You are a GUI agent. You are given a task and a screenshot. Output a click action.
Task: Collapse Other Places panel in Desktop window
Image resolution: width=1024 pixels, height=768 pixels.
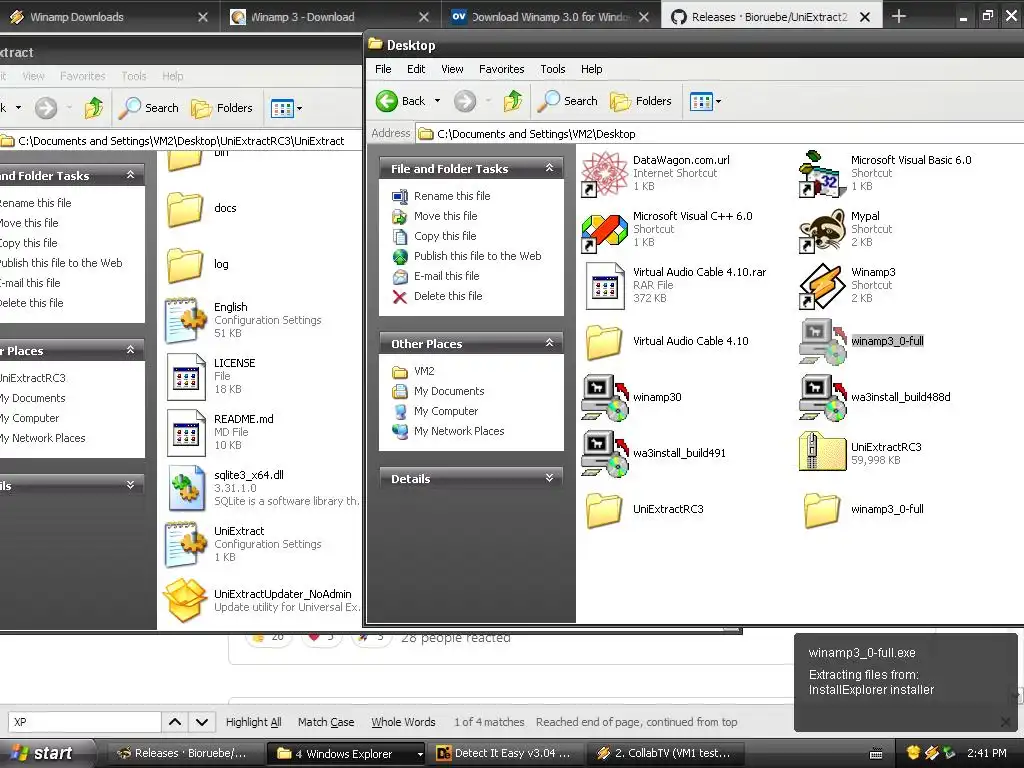pos(549,344)
